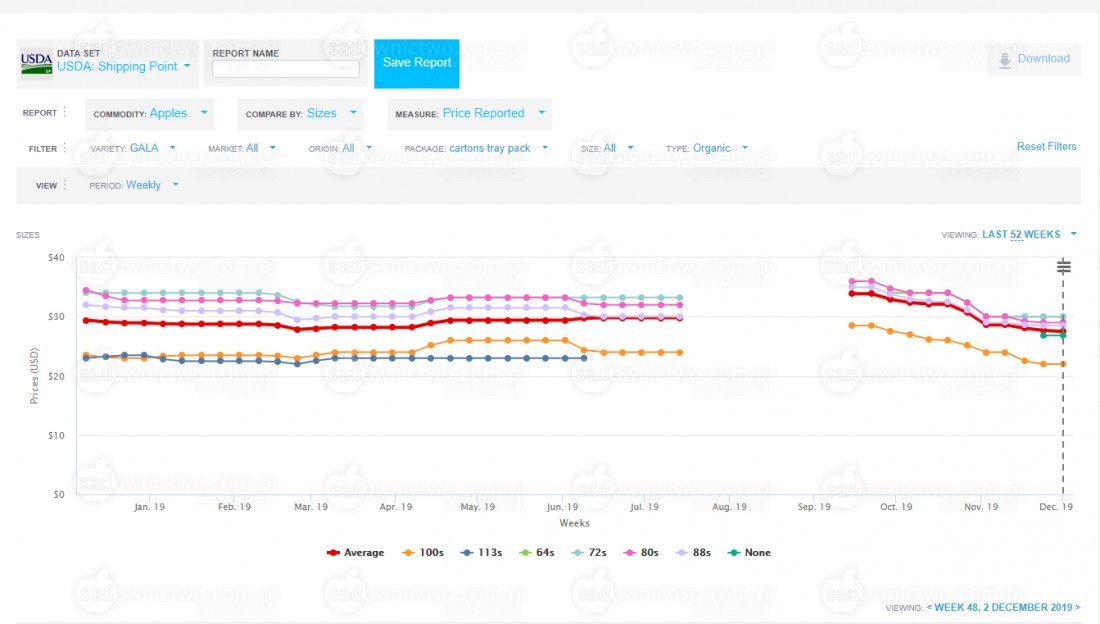Go to previous week with left arrow

(x=930, y=607)
